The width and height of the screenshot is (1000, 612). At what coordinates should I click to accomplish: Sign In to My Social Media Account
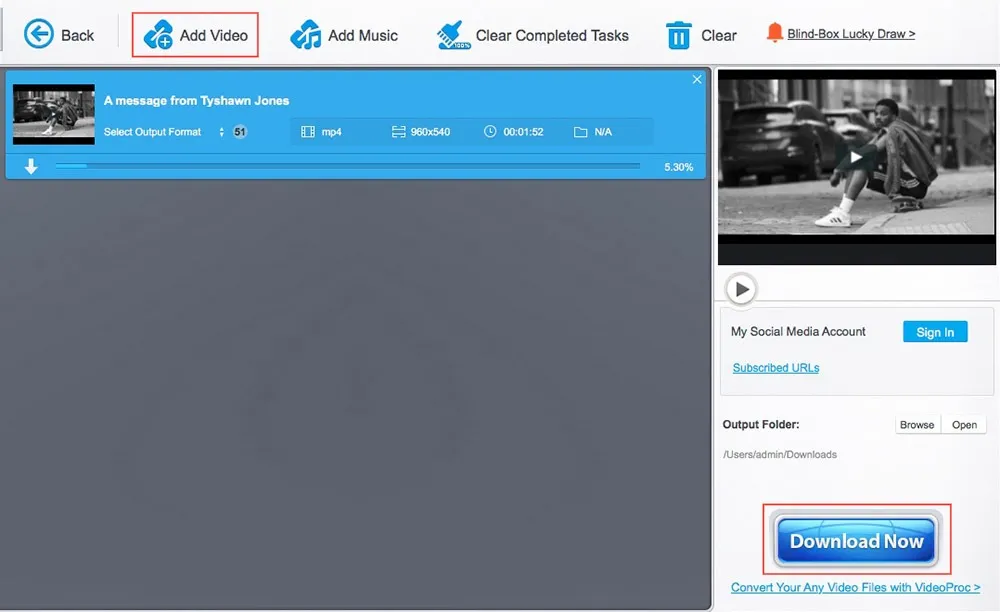click(935, 331)
